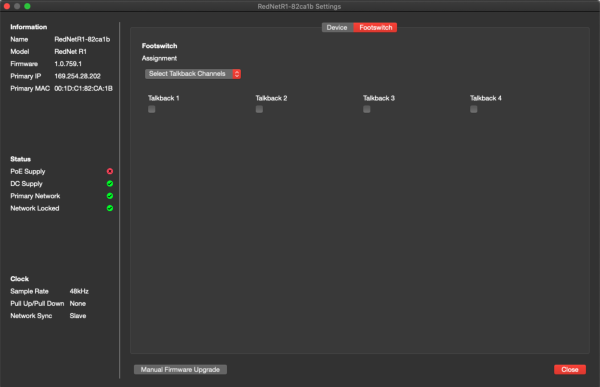Click the Network Locked status label

tap(35, 208)
